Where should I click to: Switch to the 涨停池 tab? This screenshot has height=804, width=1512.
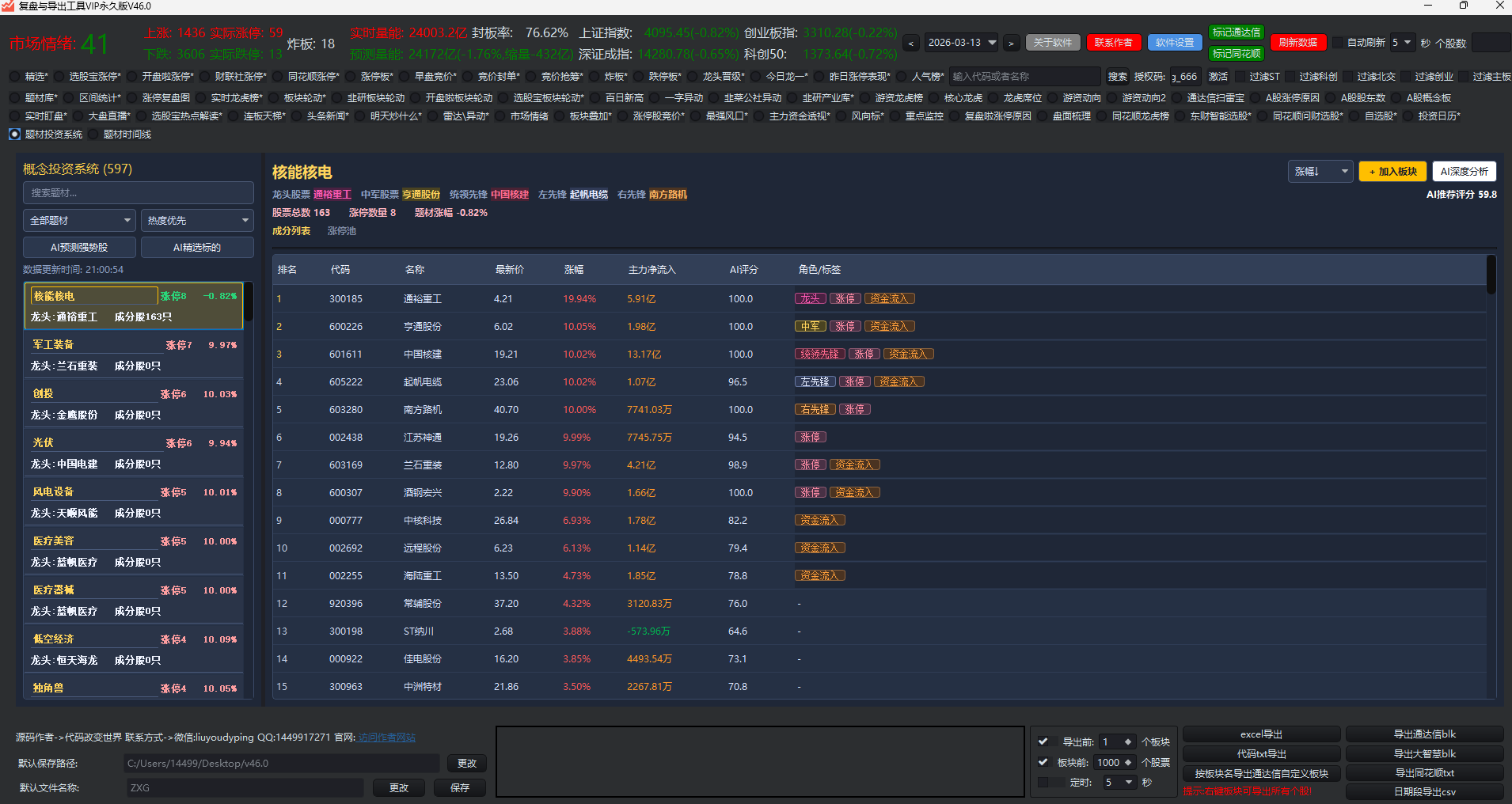342,231
